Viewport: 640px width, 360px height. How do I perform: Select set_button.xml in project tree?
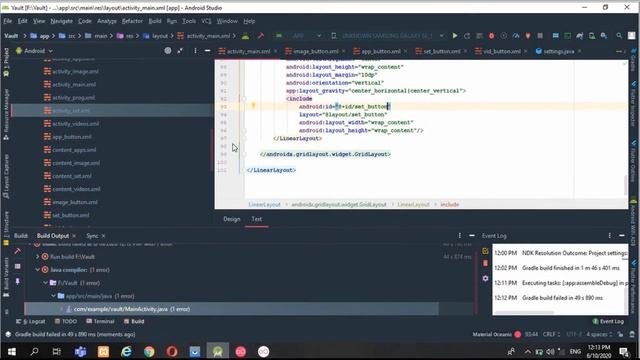coord(71,215)
